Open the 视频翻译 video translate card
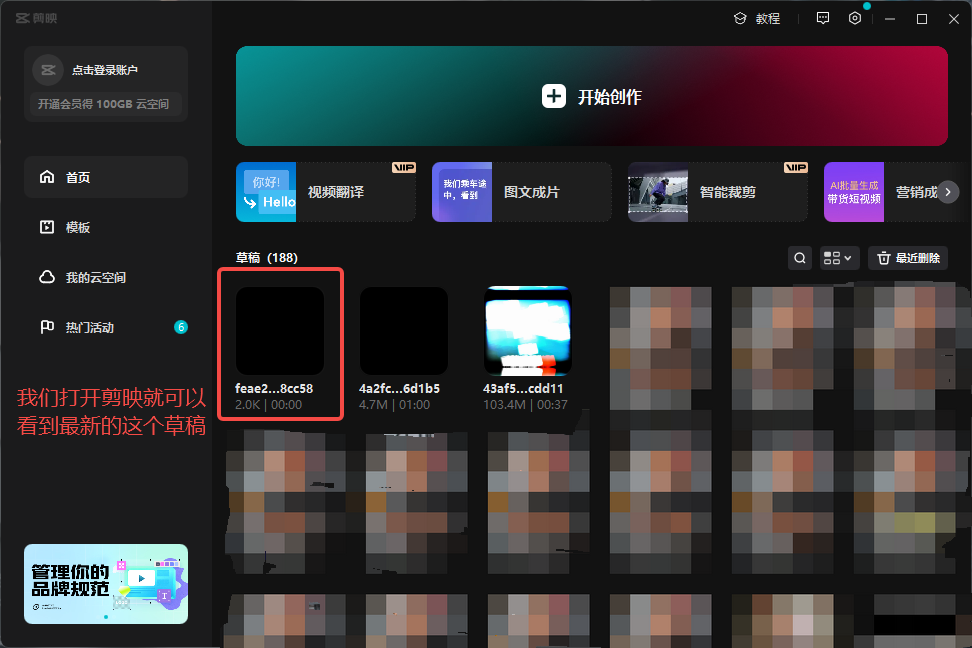The height and width of the screenshot is (648, 972). [326, 192]
